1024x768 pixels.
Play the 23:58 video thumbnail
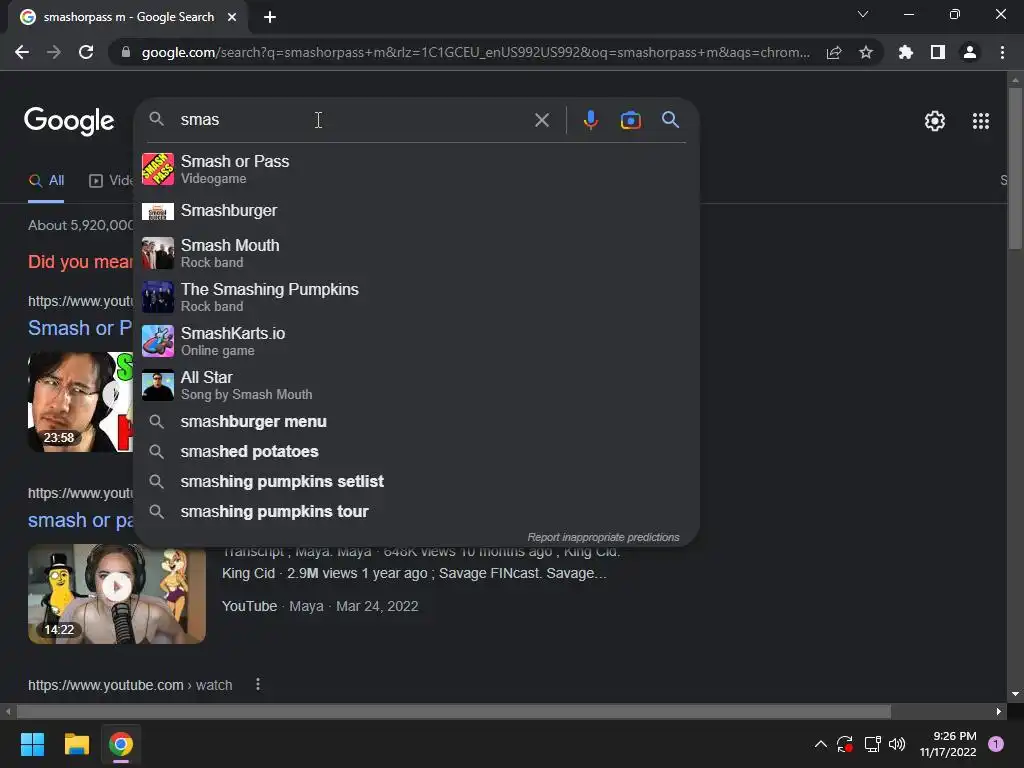coord(80,402)
